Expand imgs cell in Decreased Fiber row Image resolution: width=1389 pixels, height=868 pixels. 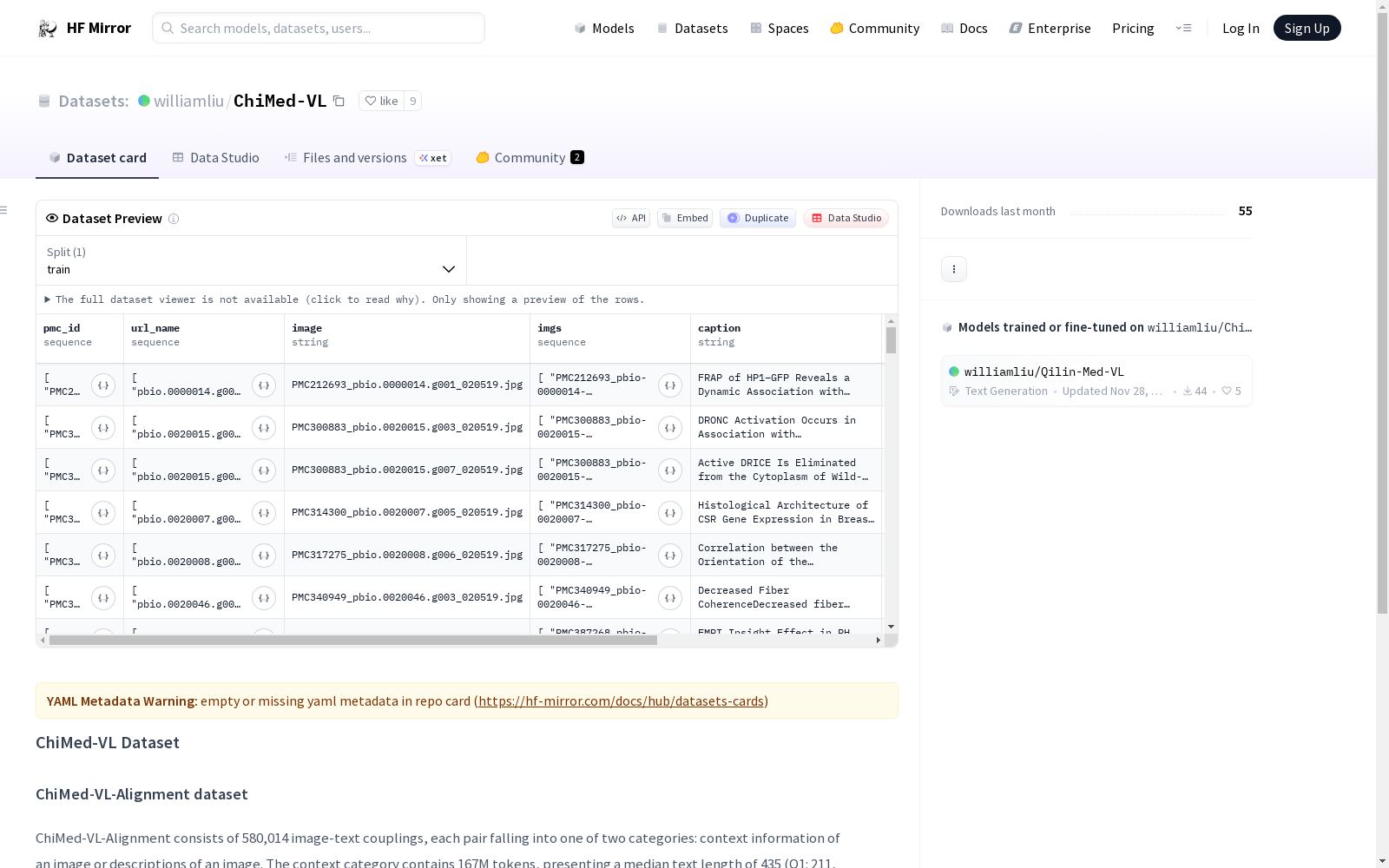coord(670,598)
